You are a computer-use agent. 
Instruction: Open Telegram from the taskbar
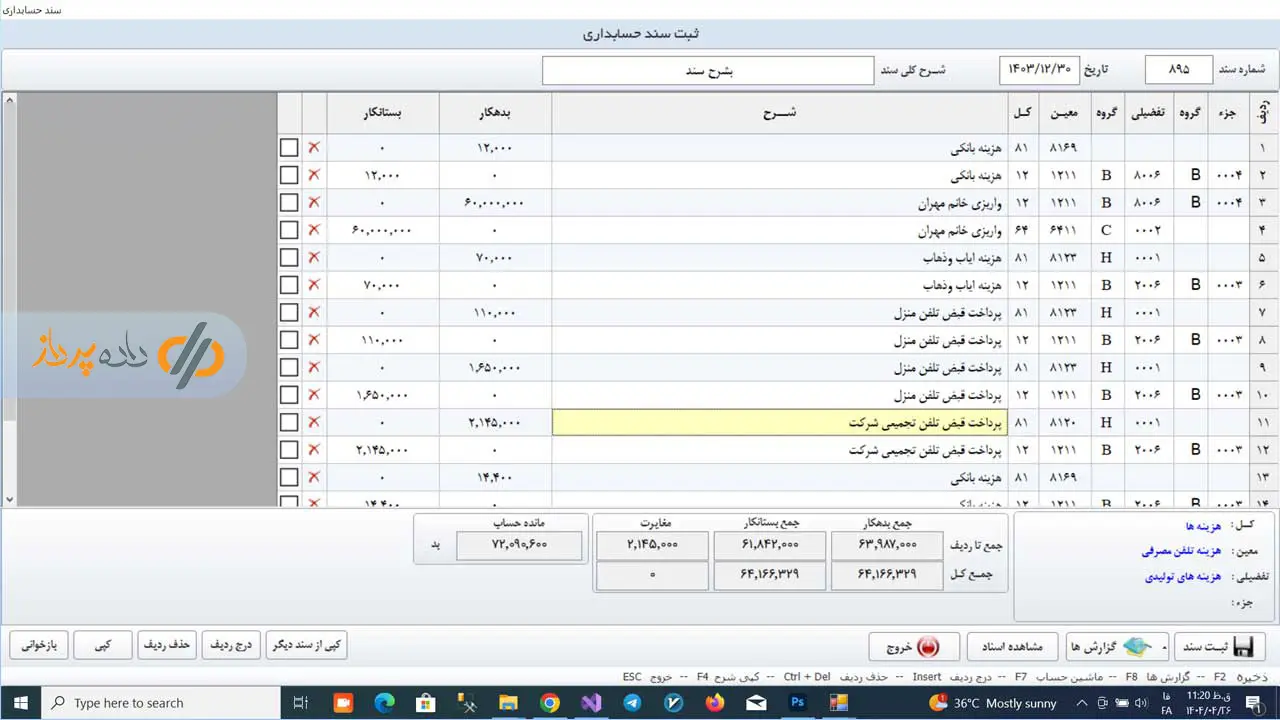coord(632,703)
